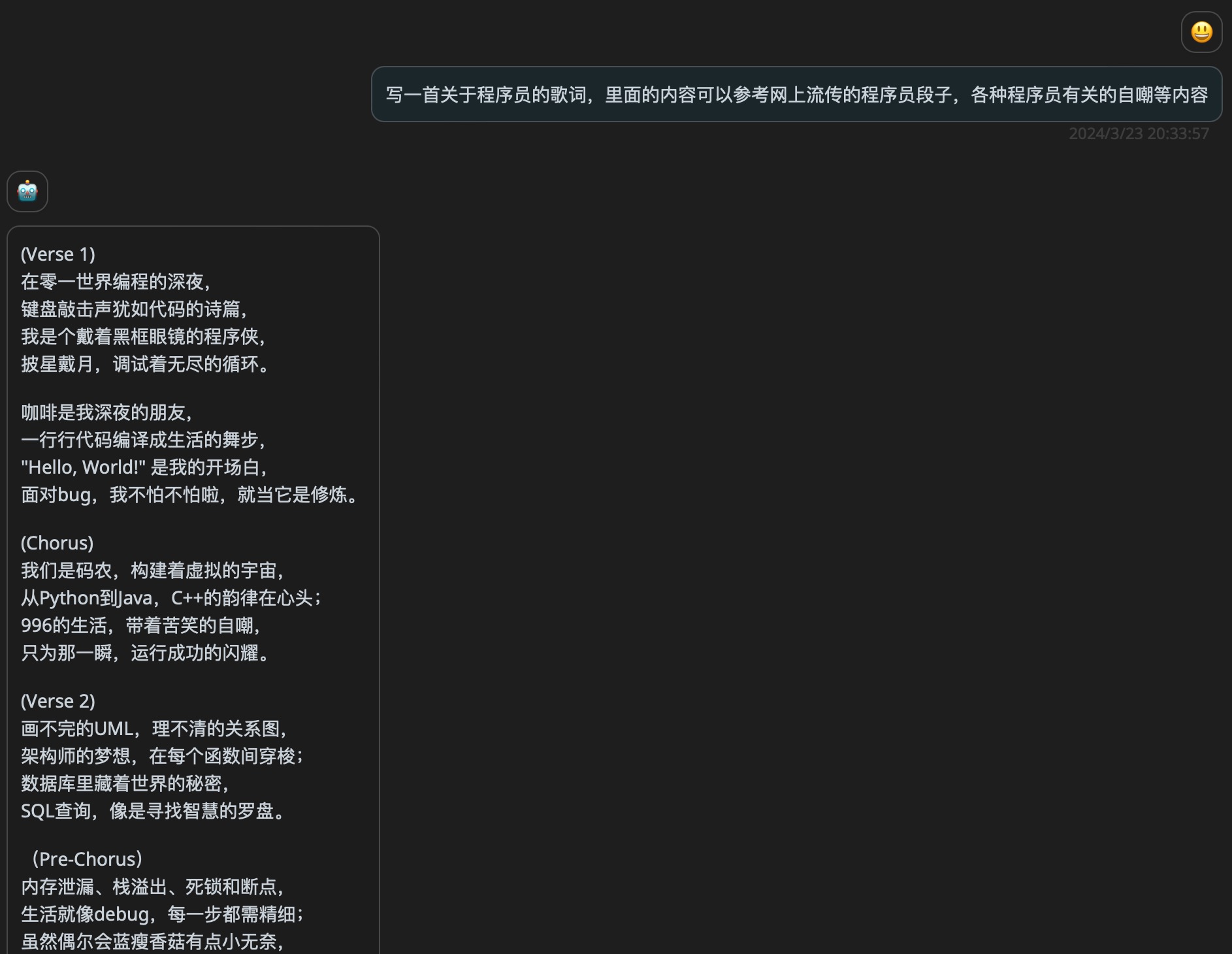1232x954 pixels.
Task: Click the lyric line starting with 996
Action: click(x=142, y=625)
